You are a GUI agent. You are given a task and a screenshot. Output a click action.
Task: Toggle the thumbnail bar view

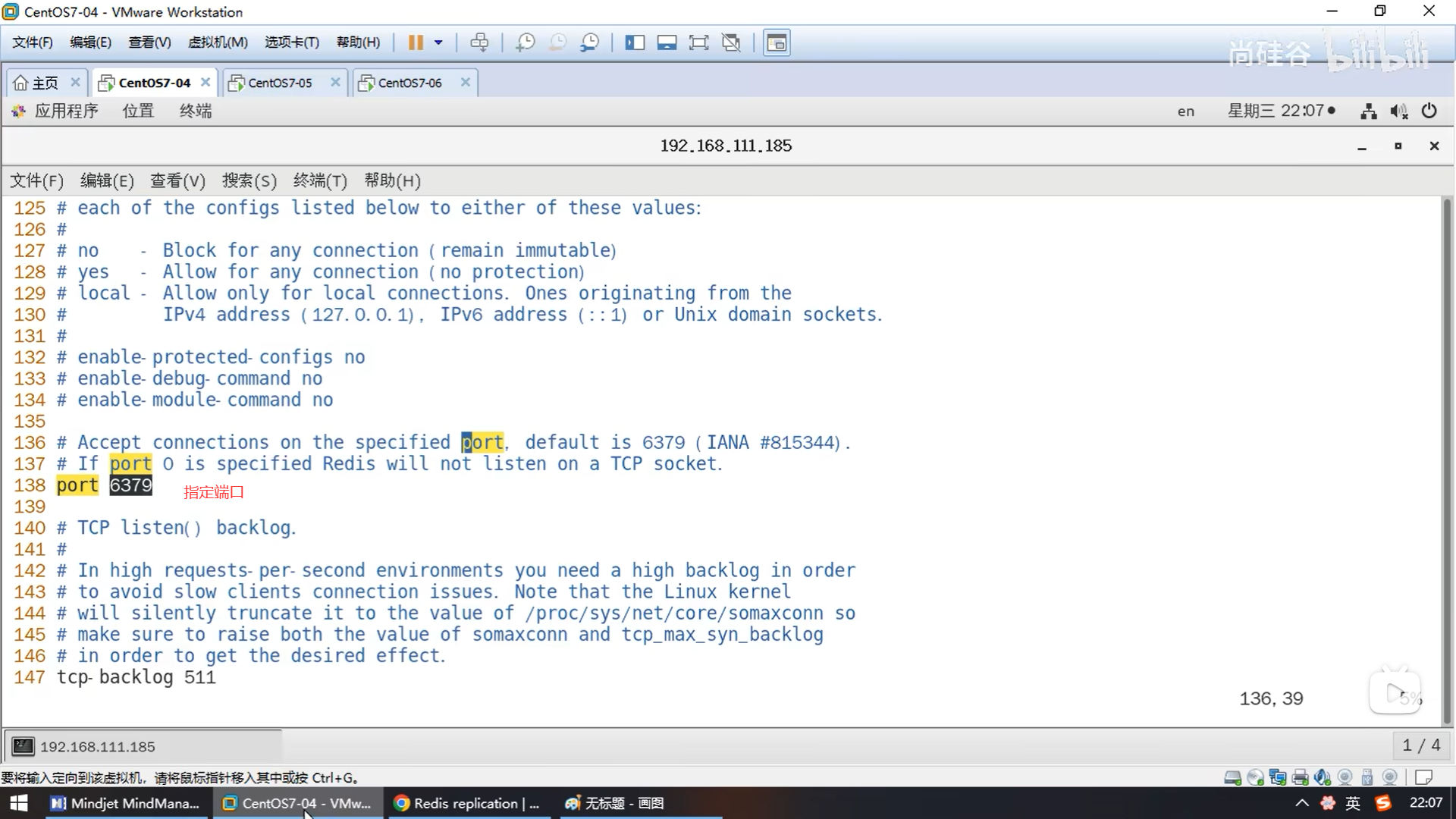667,42
